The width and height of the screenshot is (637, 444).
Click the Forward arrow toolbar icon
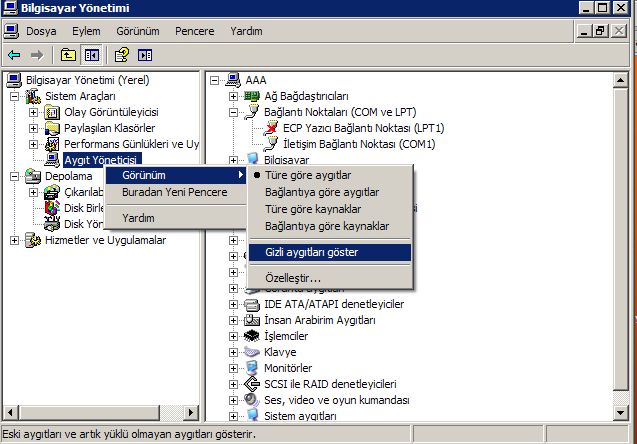tap(37, 55)
